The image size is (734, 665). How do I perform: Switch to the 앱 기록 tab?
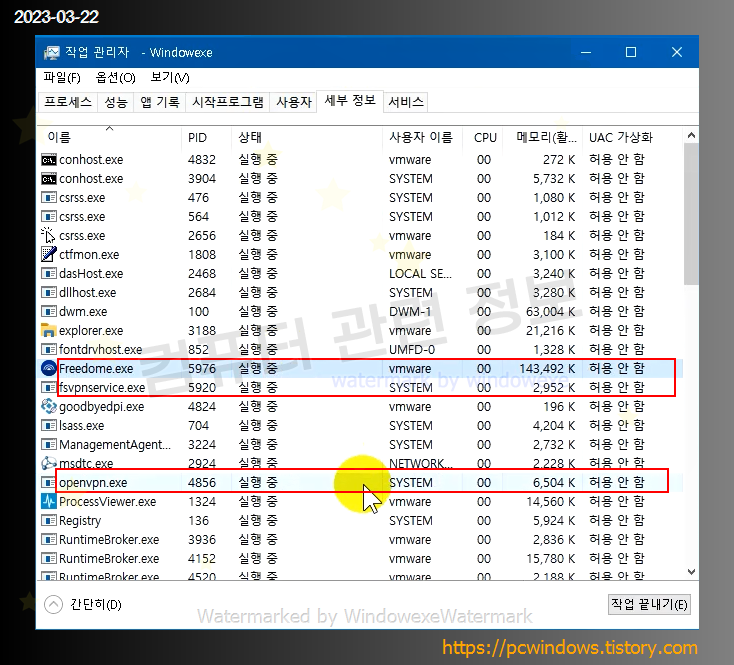160,102
